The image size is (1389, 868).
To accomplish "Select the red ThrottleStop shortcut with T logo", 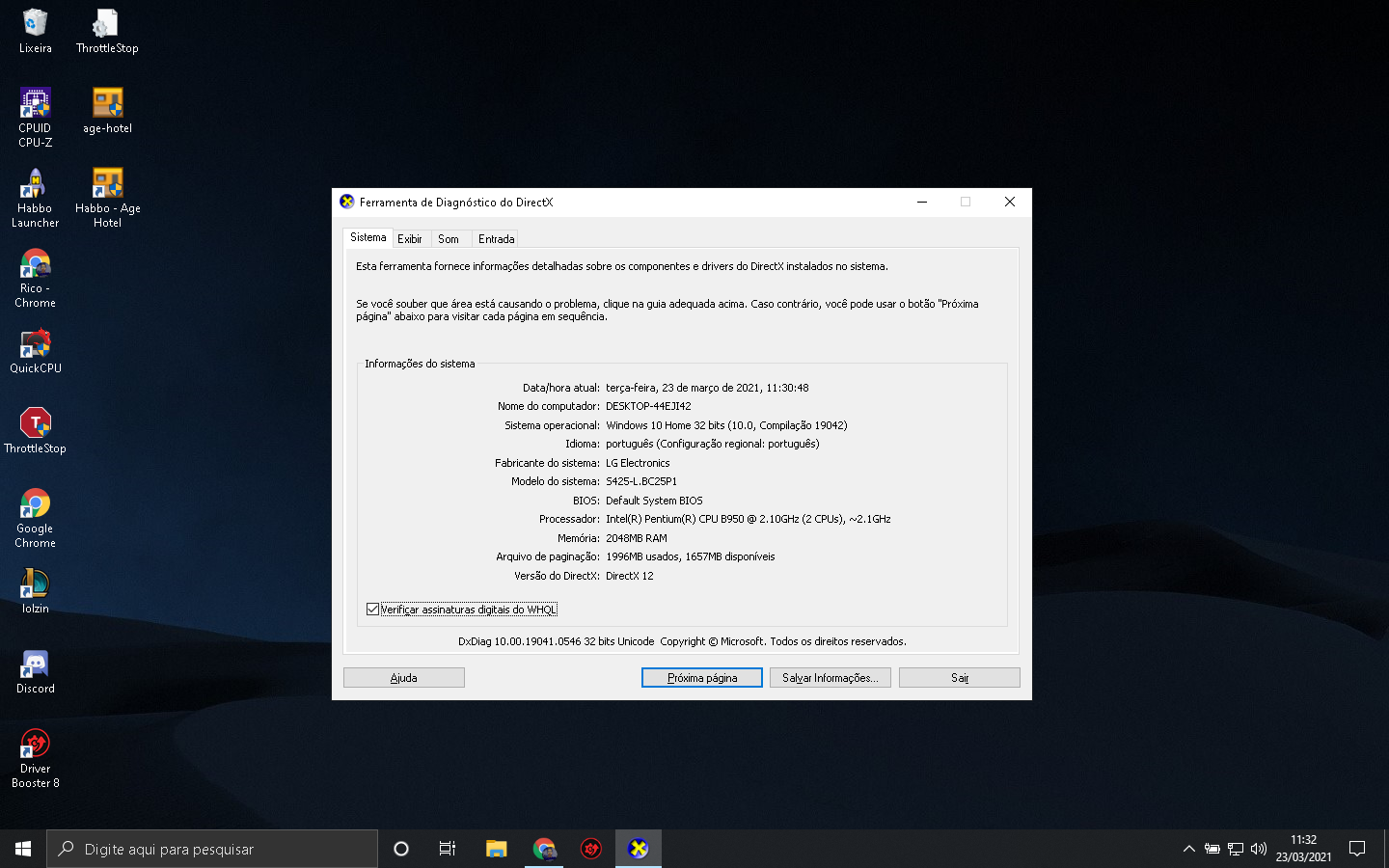I will tap(35, 431).
